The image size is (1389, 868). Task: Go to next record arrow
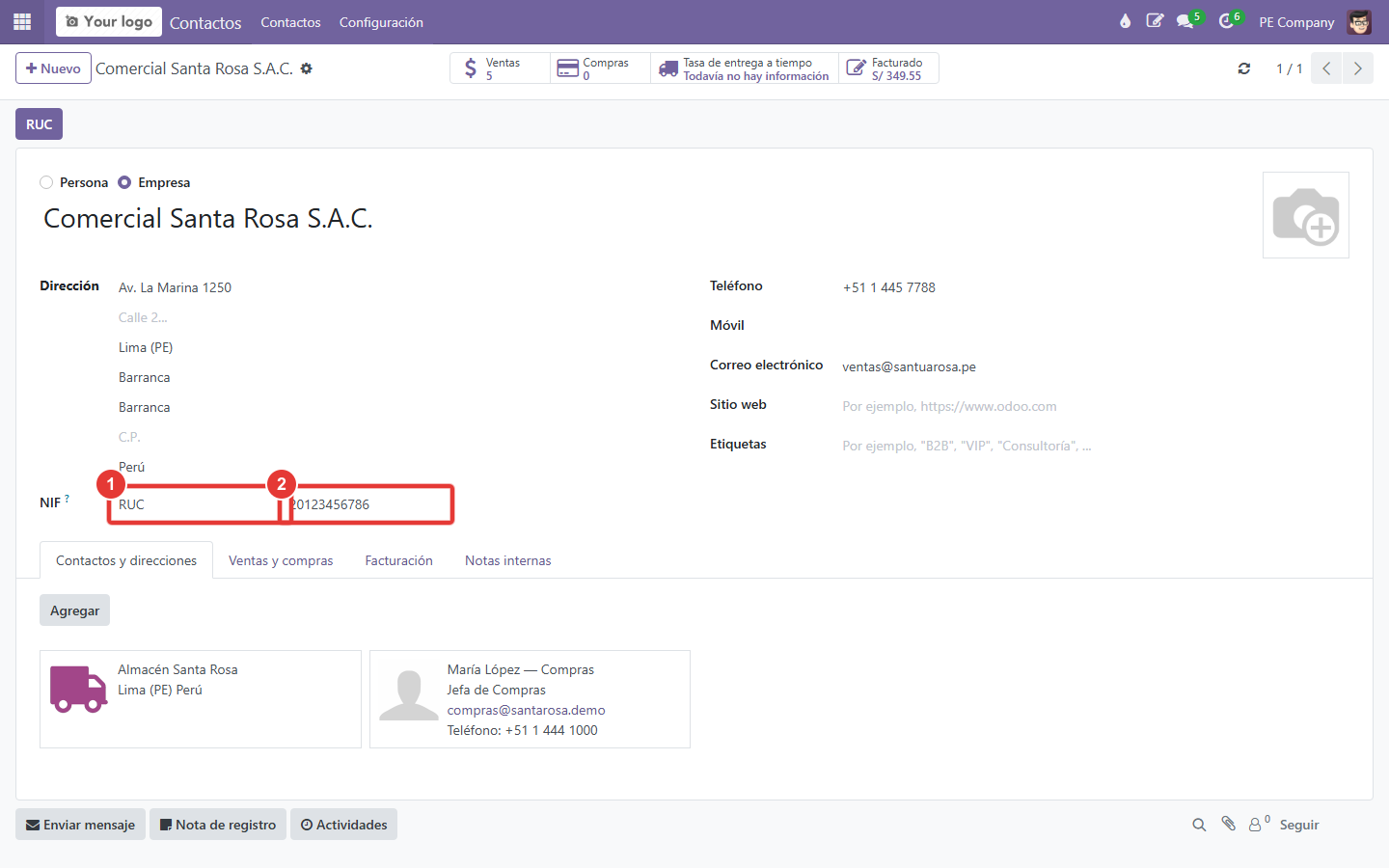click(x=1357, y=68)
